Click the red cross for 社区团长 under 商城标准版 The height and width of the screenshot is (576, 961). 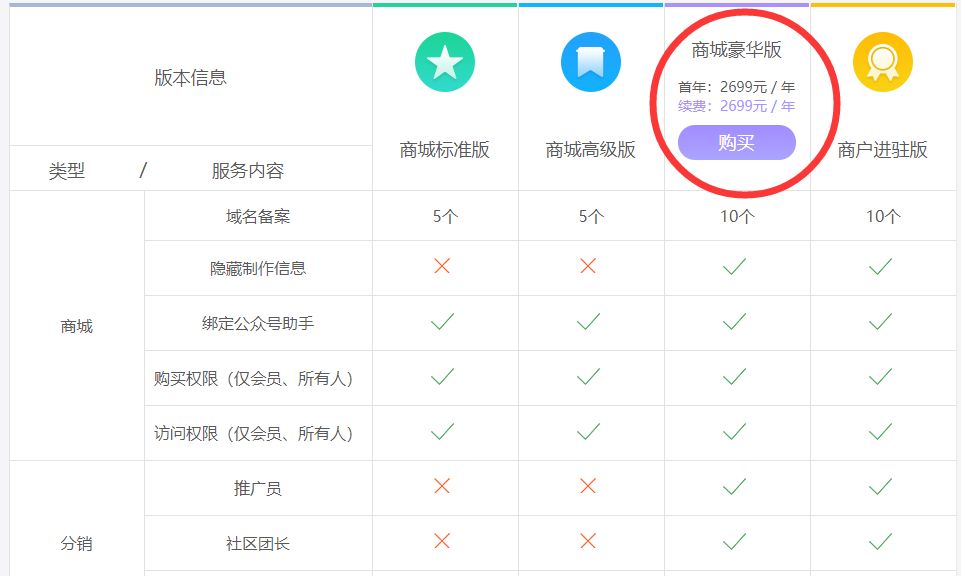pyautogui.click(x=444, y=542)
